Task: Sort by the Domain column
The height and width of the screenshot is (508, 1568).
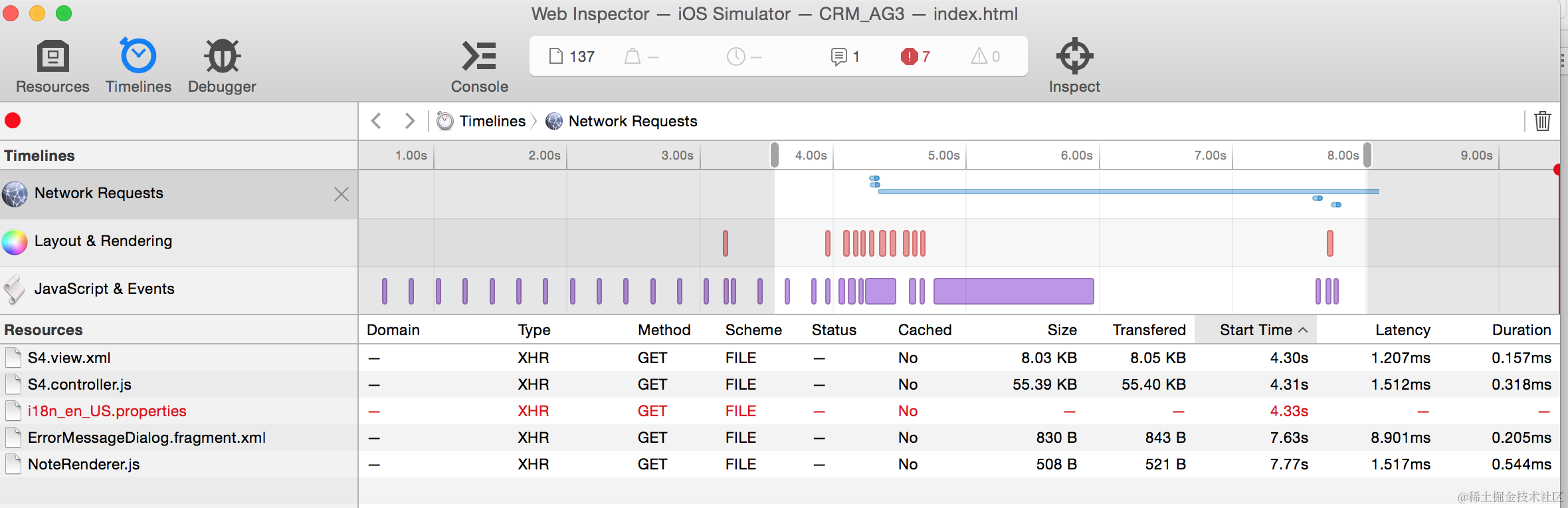Action: (x=393, y=330)
